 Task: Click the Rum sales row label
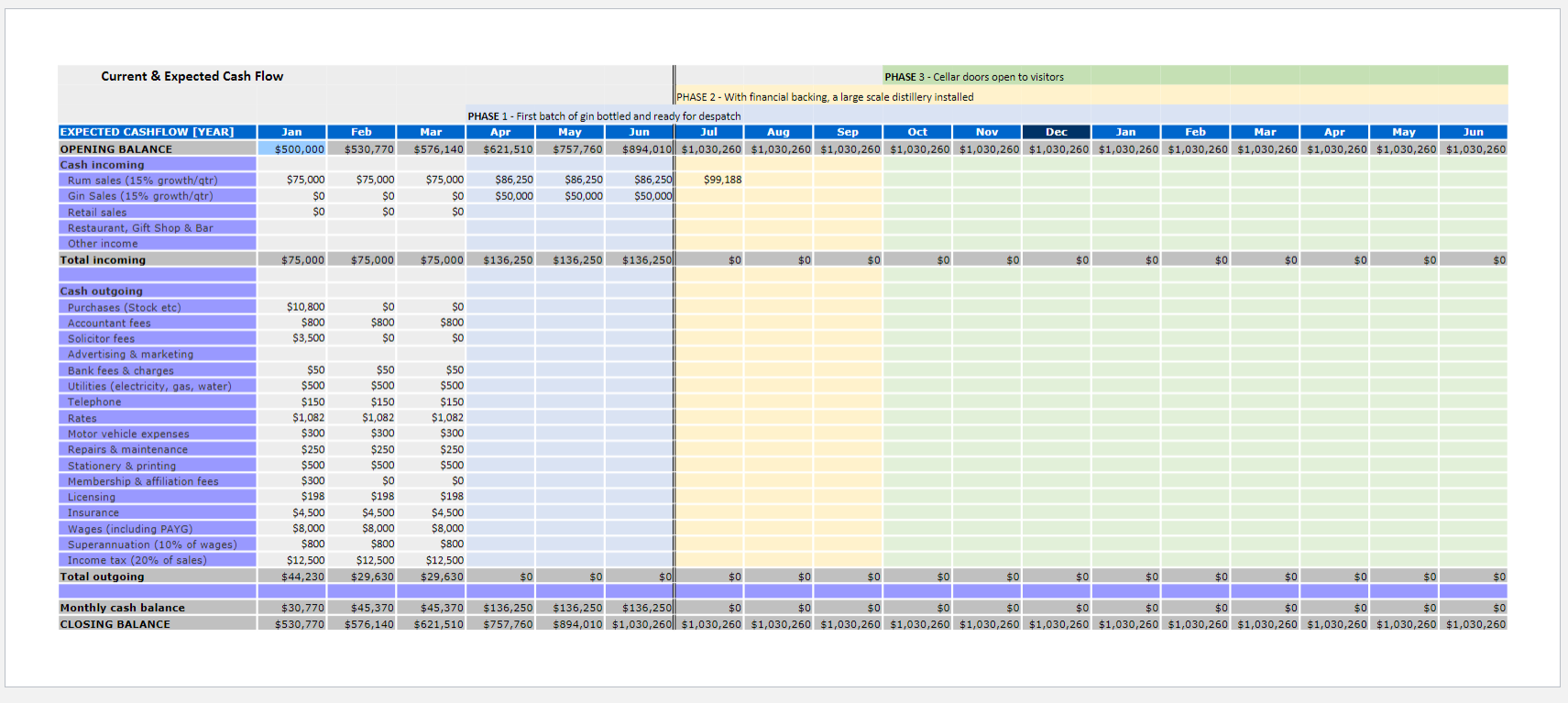(142, 181)
